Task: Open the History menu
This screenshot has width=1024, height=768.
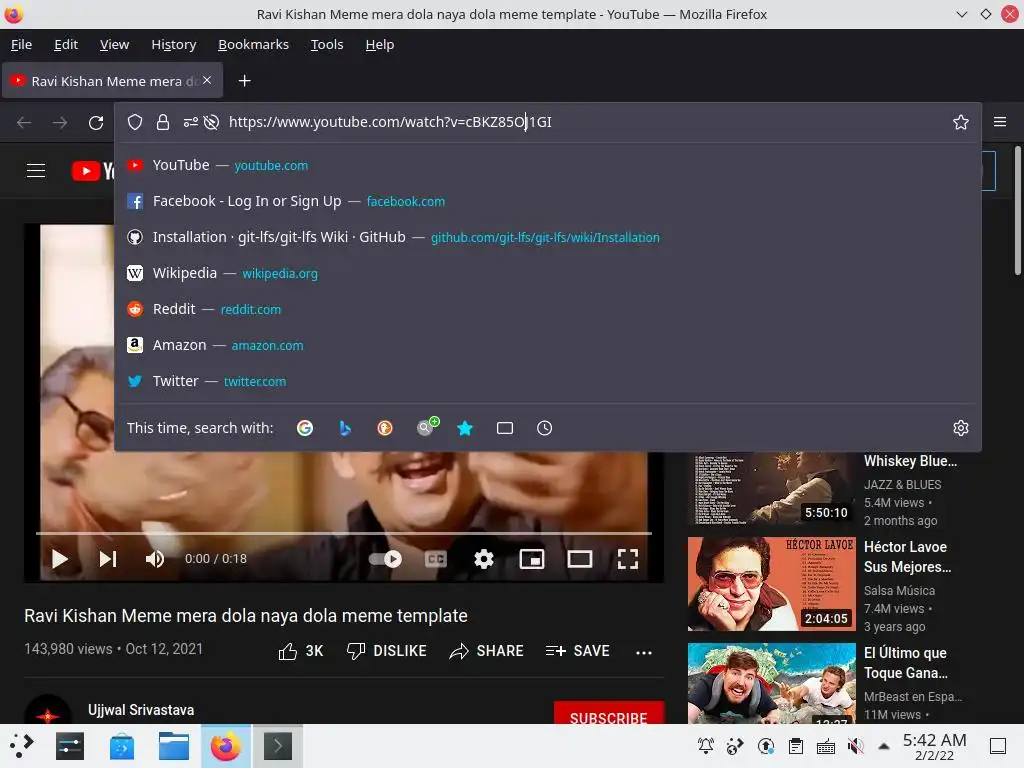Action: (174, 44)
